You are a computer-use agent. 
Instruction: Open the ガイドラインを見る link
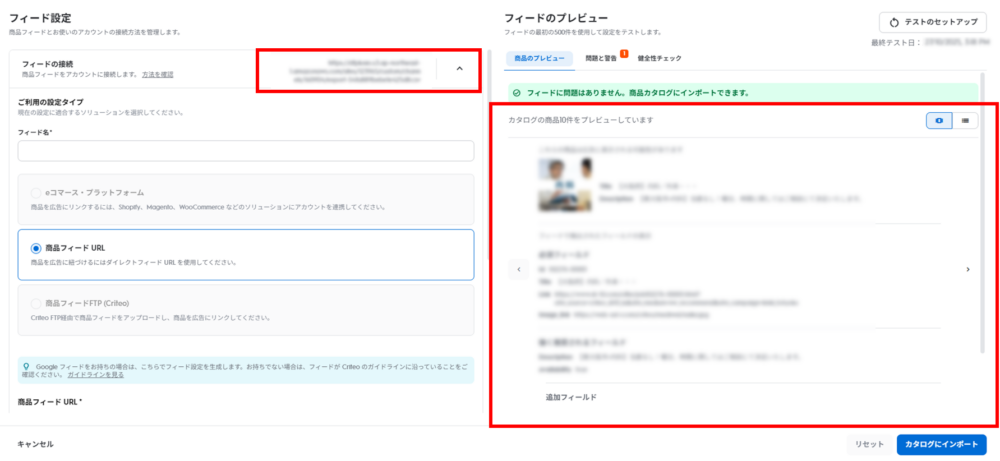[x=96, y=374]
